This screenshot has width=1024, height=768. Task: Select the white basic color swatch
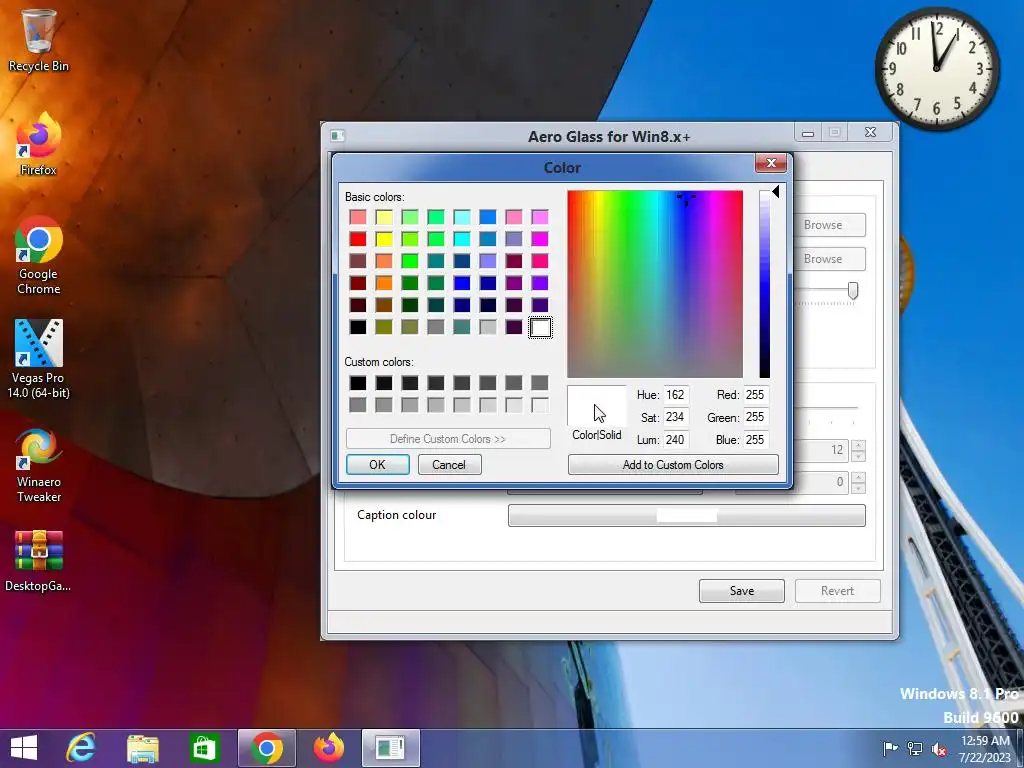(540, 327)
